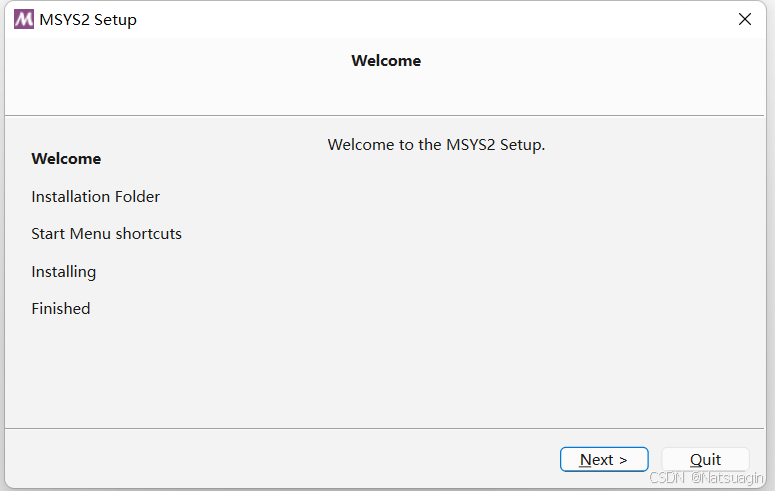Click the MSYS2 logo icon in title bar
775x491 pixels.
24,19
